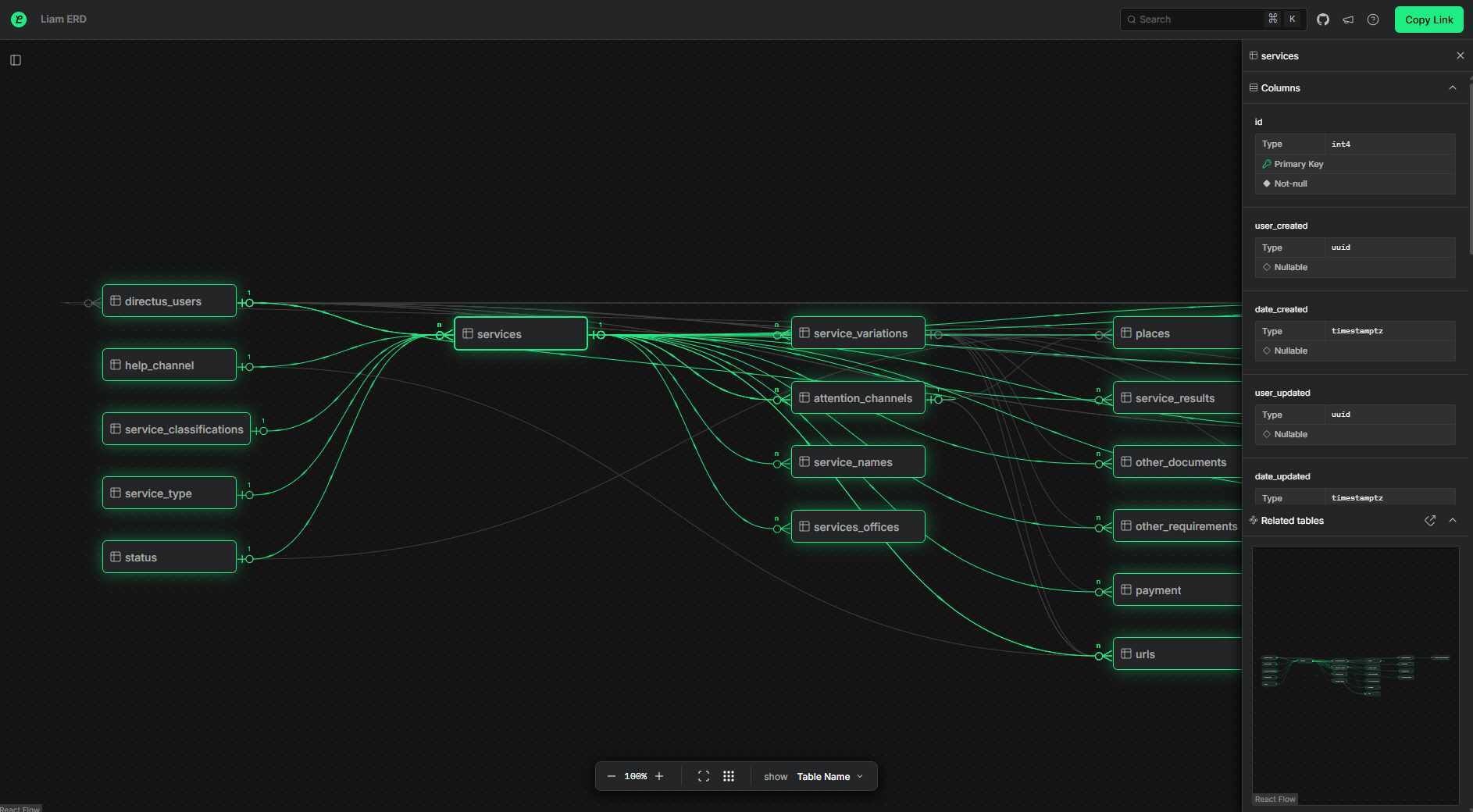This screenshot has height=812, width=1473.
Task: Collapse the Columns section
Action: (x=1452, y=87)
